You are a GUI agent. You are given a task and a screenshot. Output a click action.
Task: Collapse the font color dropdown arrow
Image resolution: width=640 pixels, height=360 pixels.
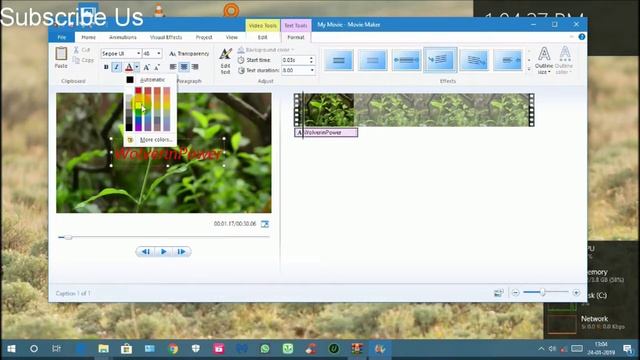coord(137,67)
